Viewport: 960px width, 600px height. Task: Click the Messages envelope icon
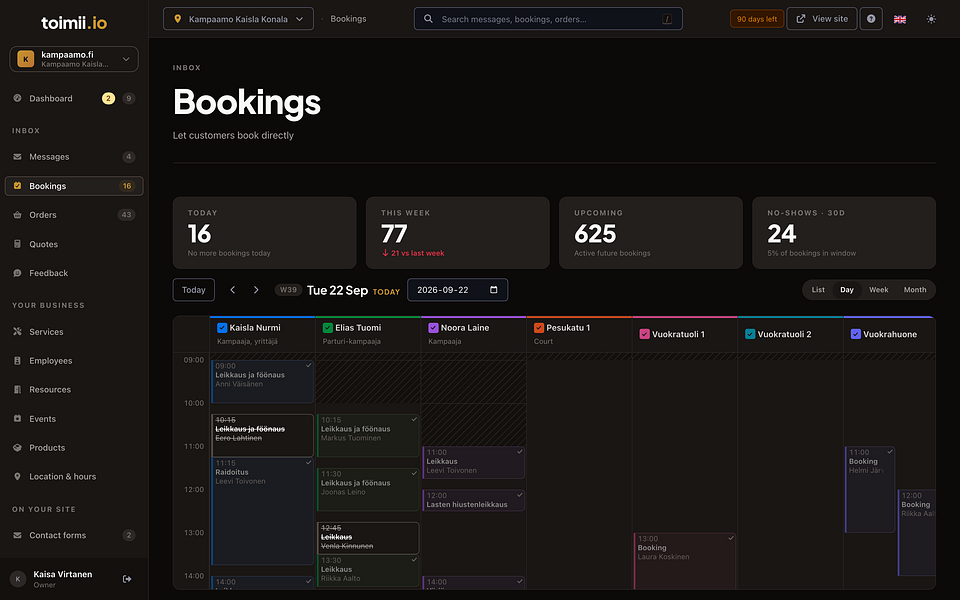click(17, 157)
